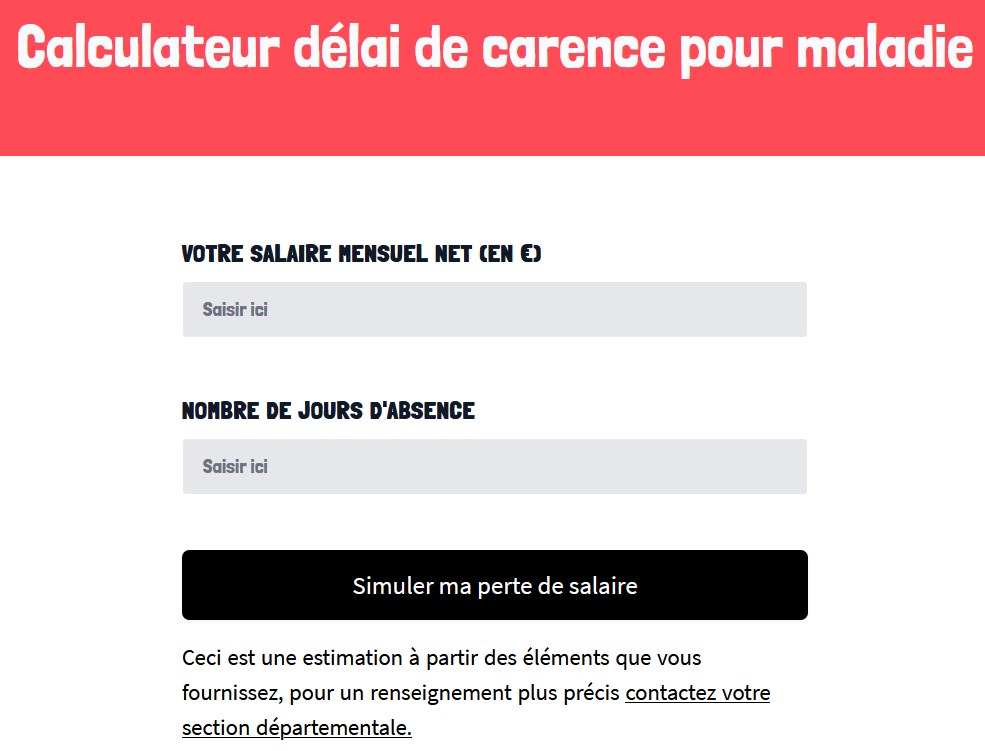Click the word 'Calculateur' in the banner

pos(148,48)
